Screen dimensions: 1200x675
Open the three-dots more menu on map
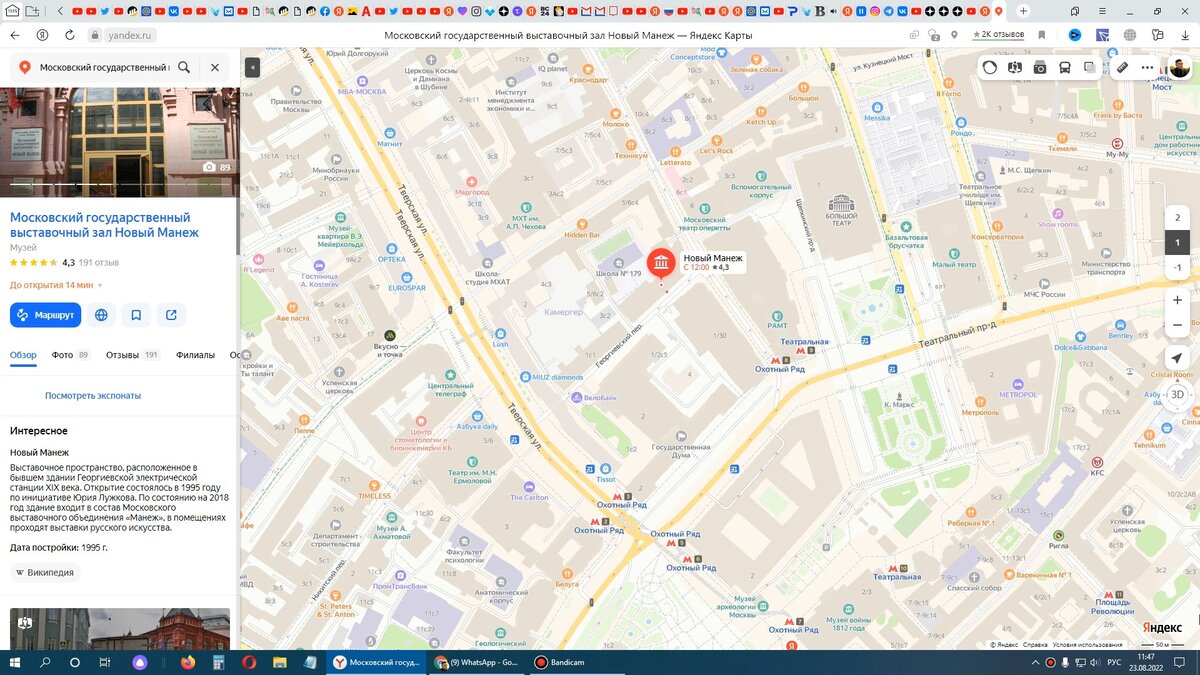1147,67
